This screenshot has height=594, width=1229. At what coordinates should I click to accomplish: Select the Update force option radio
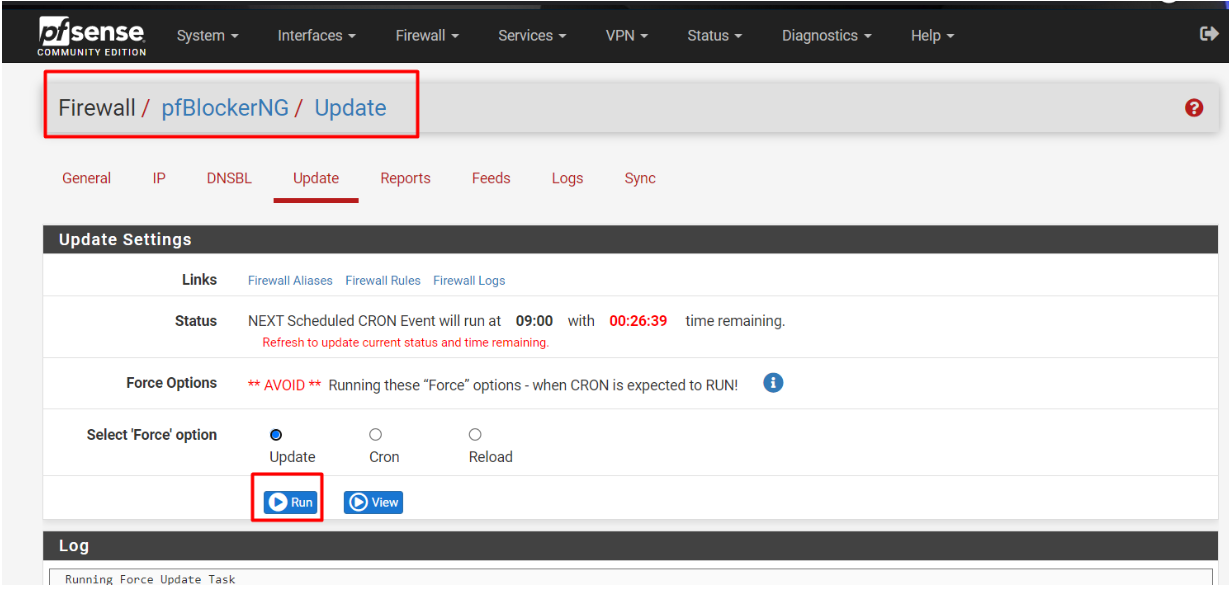pyautogui.click(x=276, y=435)
